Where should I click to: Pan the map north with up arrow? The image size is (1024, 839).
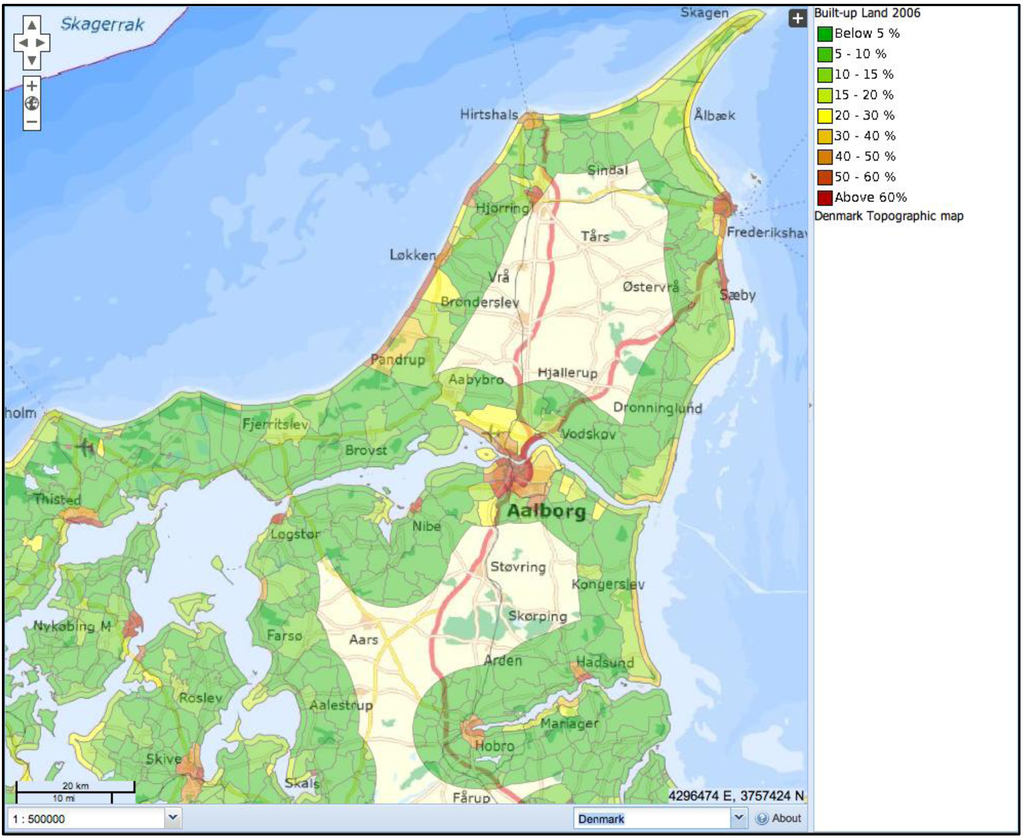pyautogui.click(x=32, y=25)
